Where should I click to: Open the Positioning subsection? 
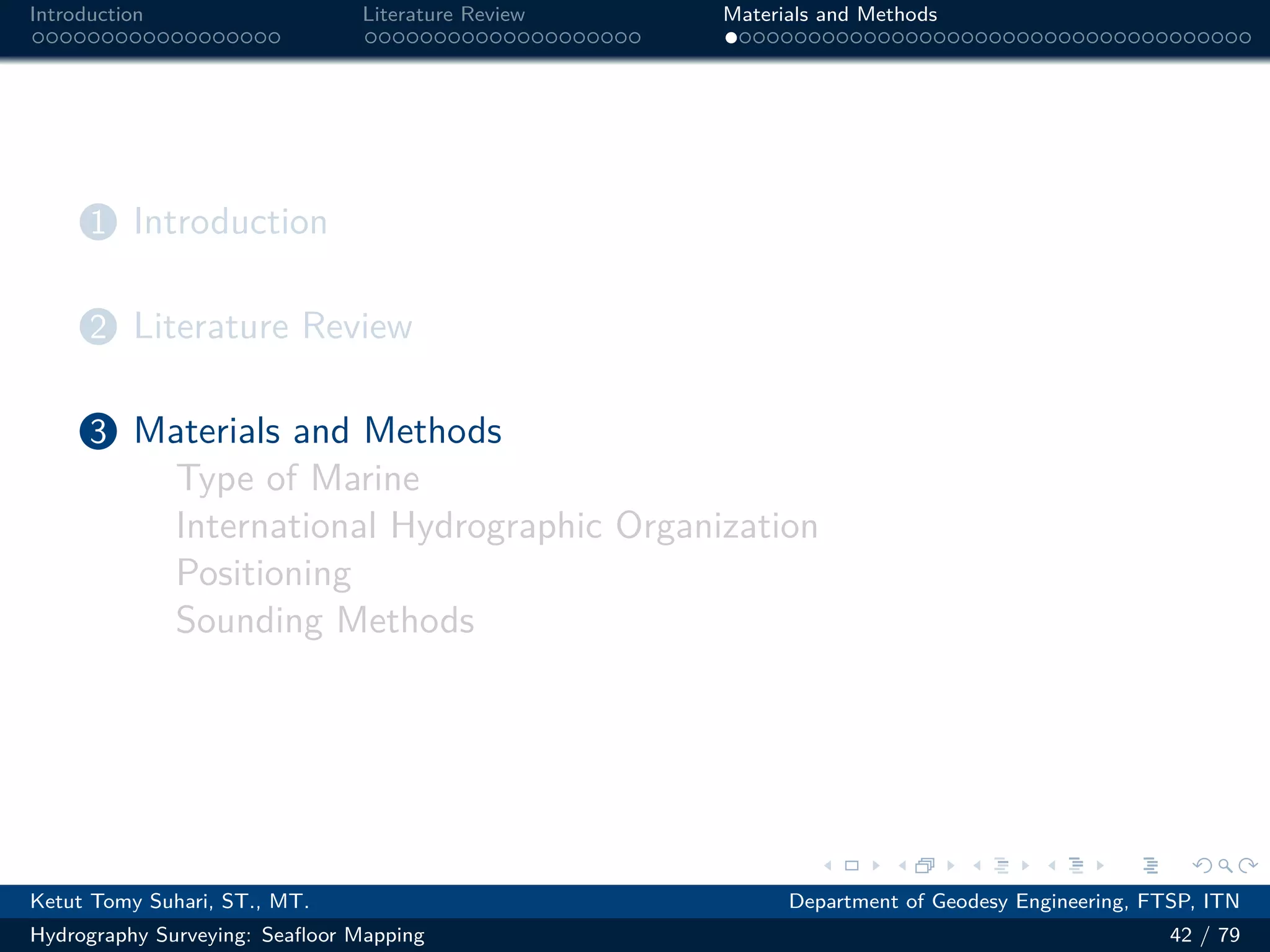[264, 574]
